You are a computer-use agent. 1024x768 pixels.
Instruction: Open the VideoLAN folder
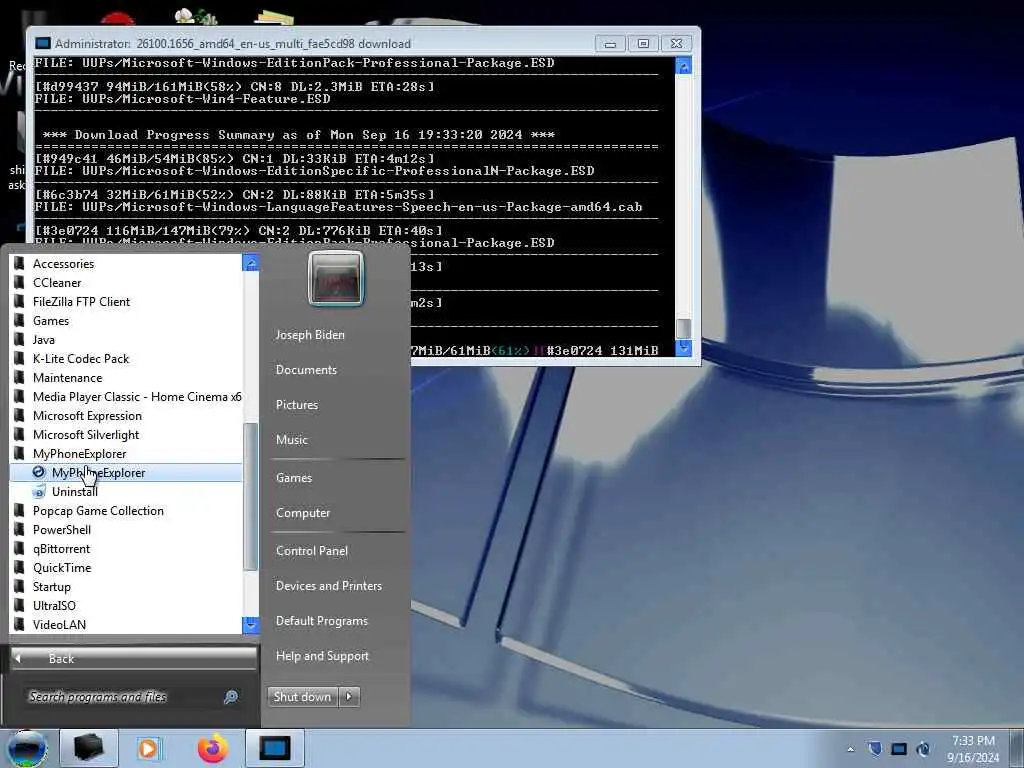59,624
